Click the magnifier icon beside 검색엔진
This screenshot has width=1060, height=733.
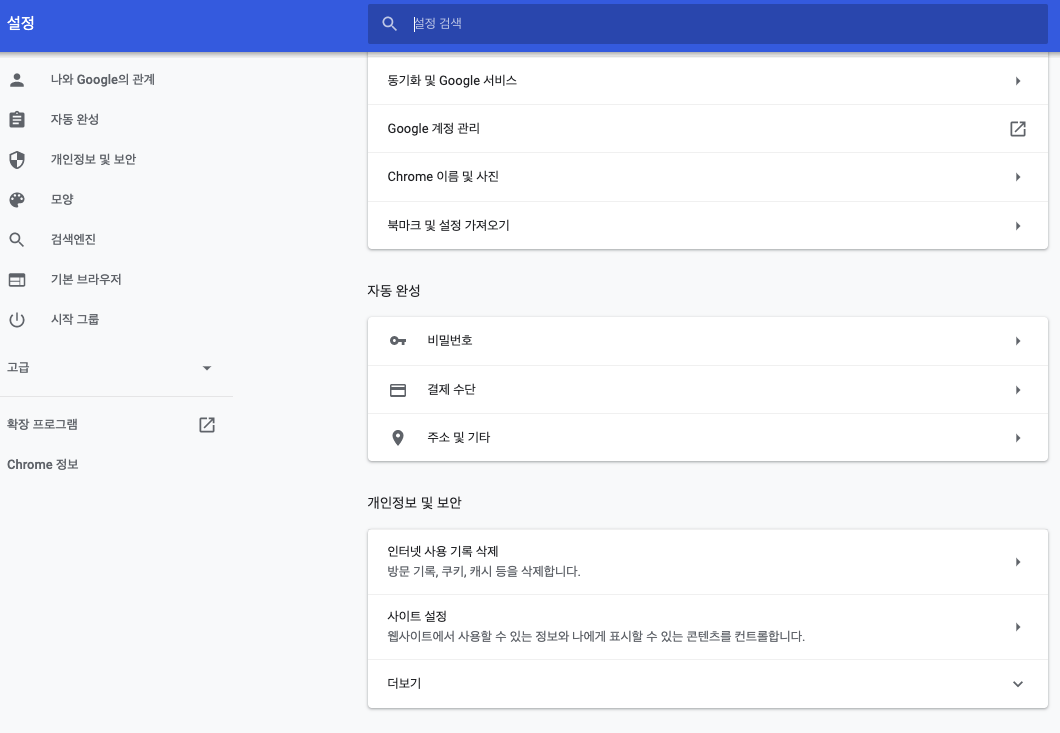17,239
